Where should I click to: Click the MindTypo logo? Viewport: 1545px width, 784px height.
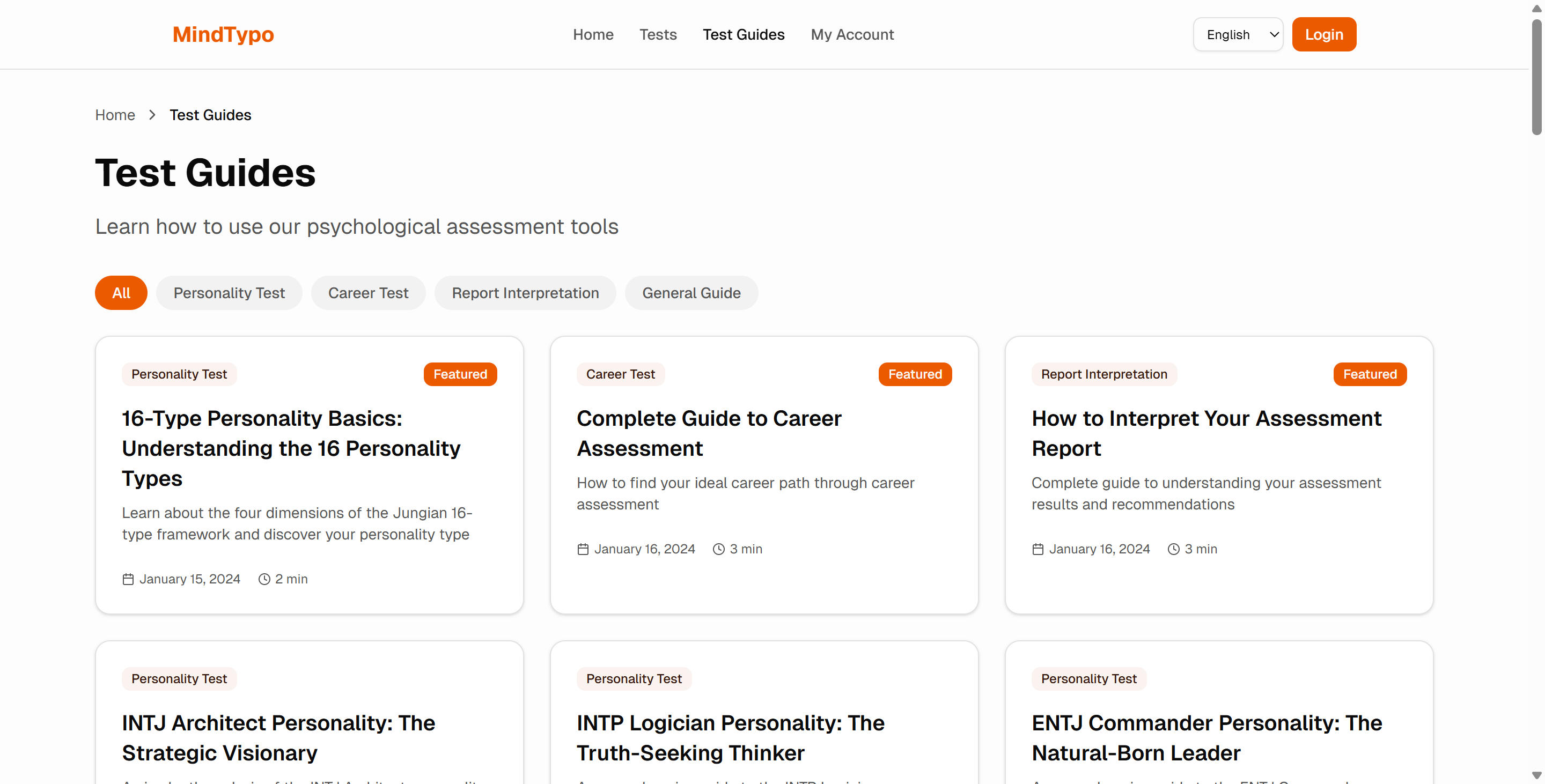pos(223,34)
